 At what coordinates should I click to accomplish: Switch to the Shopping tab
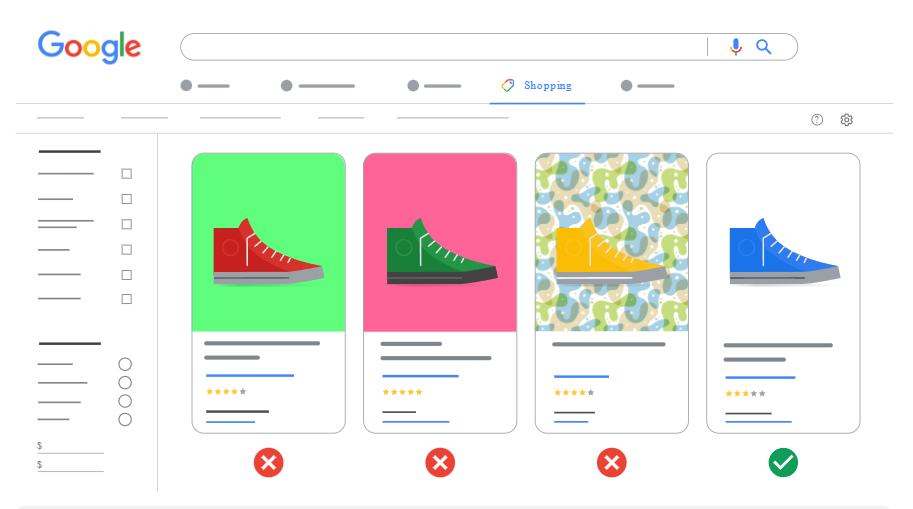pos(537,86)
